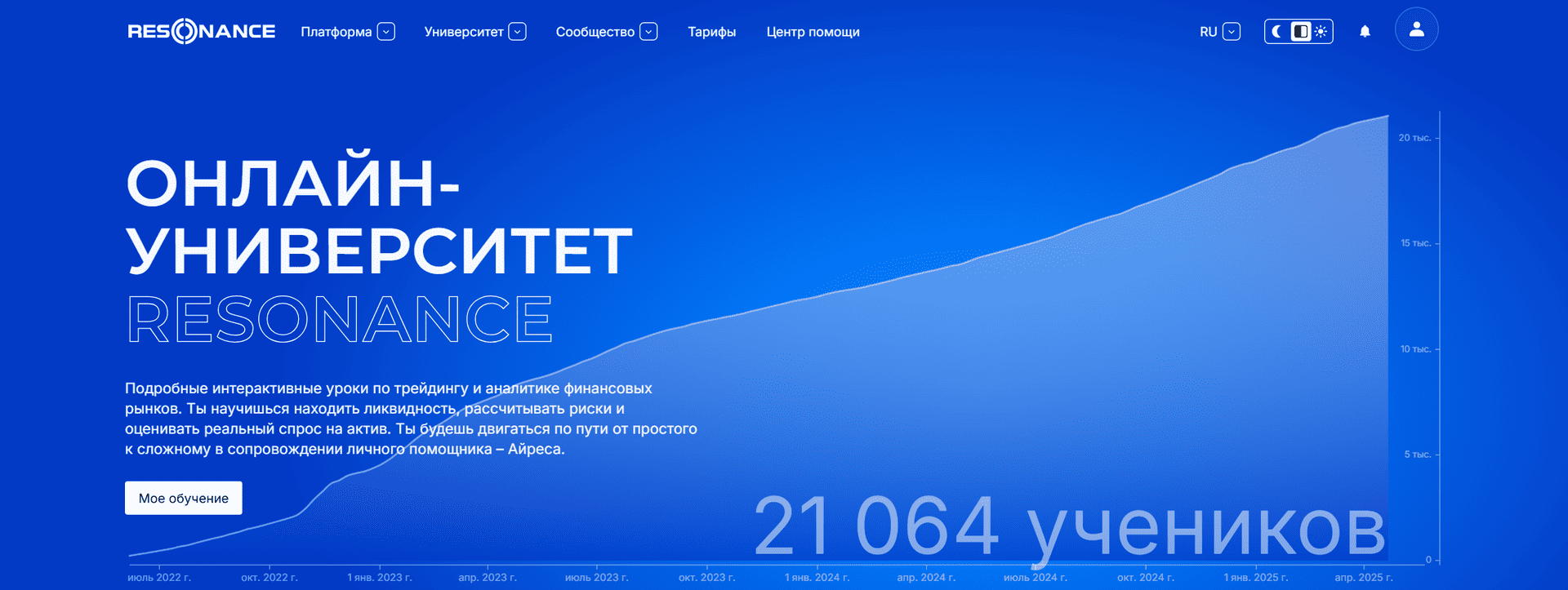1568x590 pixels.
Task: Open the RU language selector
Action: tap(1220, 32)
